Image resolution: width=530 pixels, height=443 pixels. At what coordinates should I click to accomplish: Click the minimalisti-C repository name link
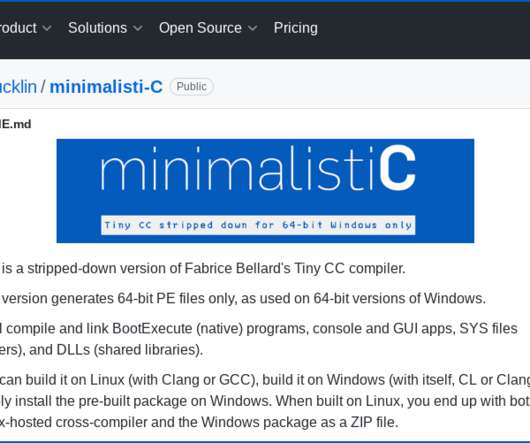[x=106, y=87]
